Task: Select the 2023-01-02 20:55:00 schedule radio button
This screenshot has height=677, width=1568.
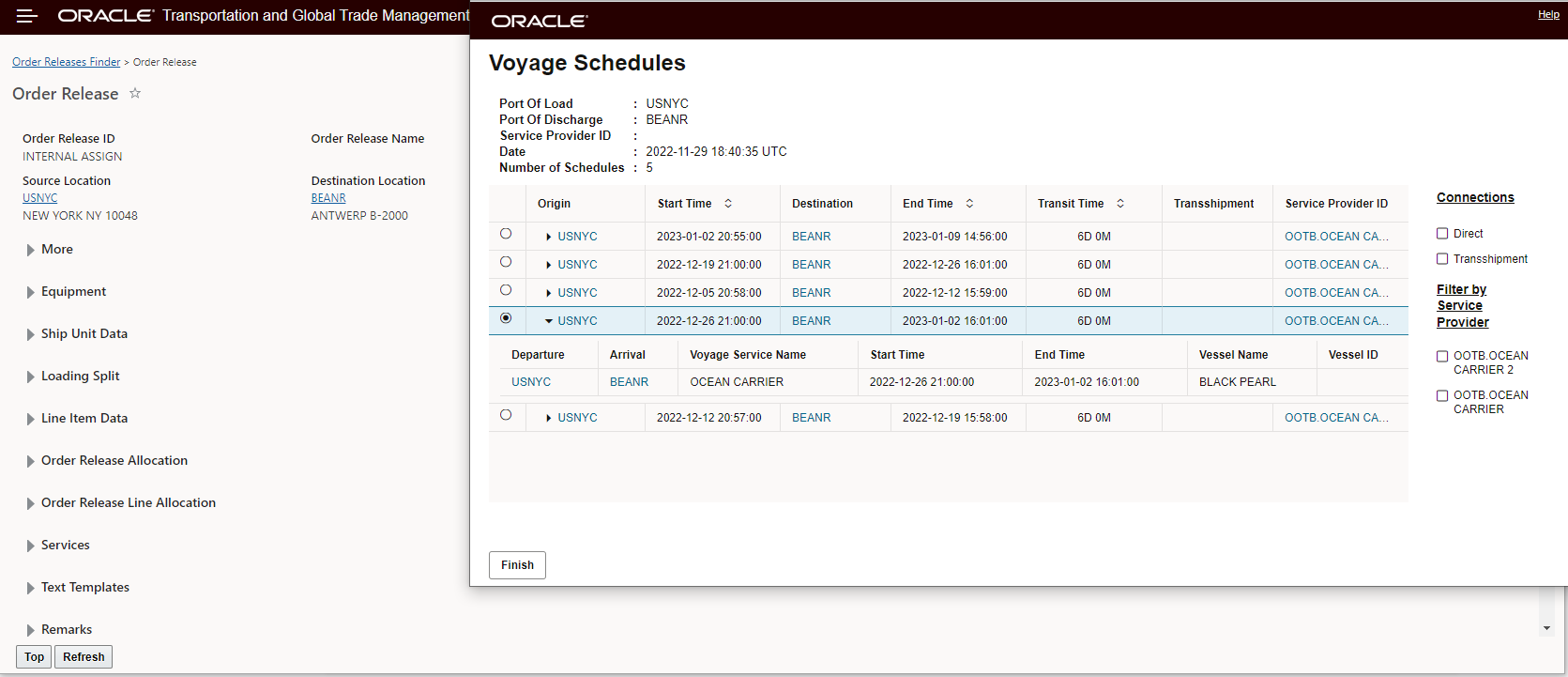Action: pyautogui.click(x=506, y=234)
